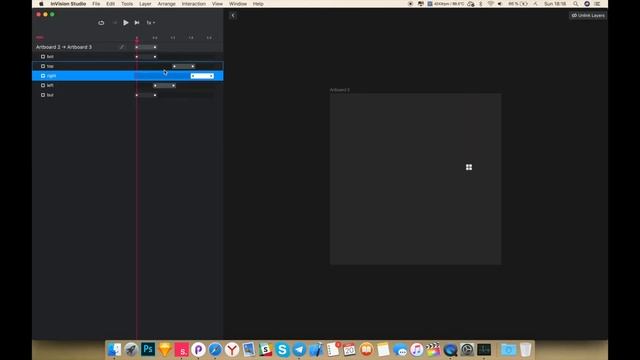Open Launchpad from the dock
Screen dimensions: 640x360
(x=131, y=349)
